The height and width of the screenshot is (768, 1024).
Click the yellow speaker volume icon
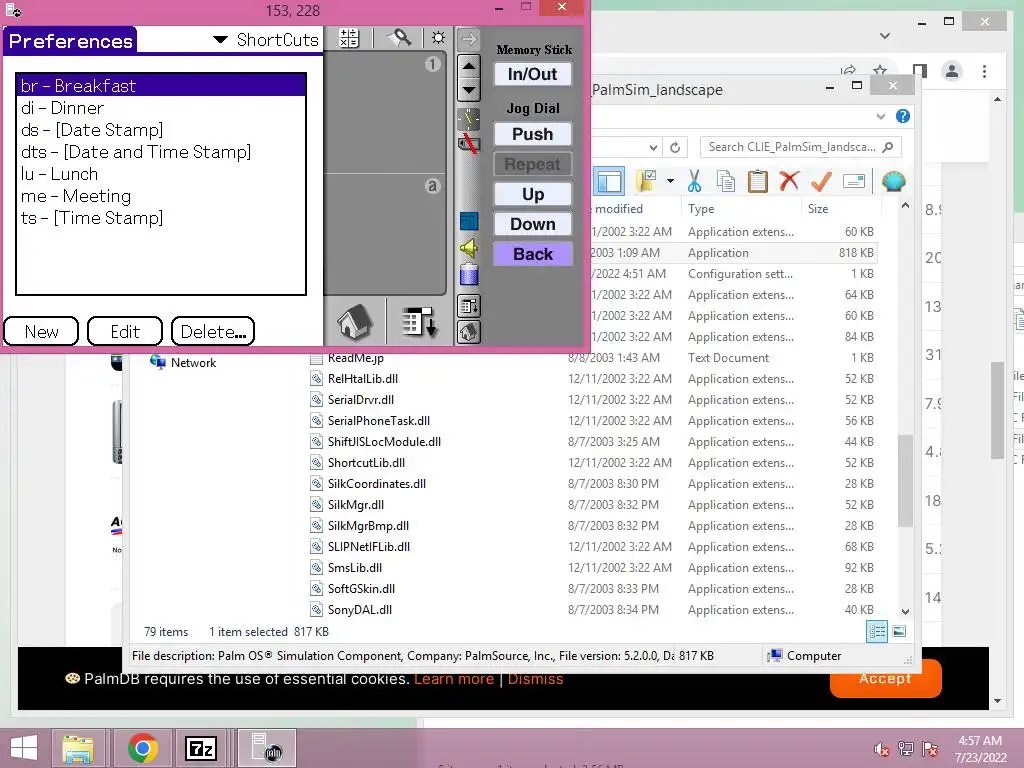[469, 248]
